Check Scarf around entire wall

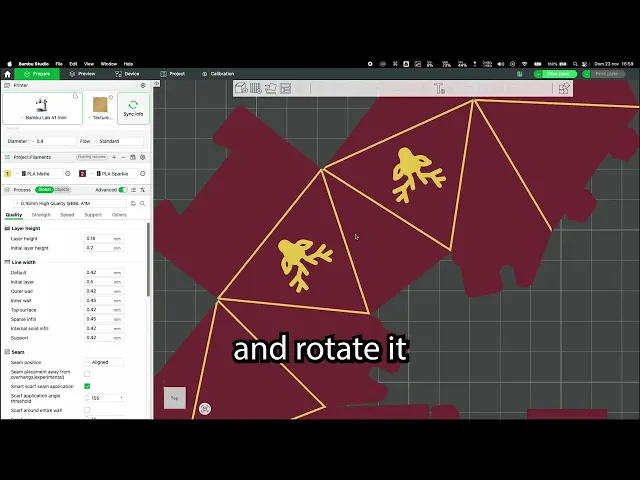coord(87,410)
